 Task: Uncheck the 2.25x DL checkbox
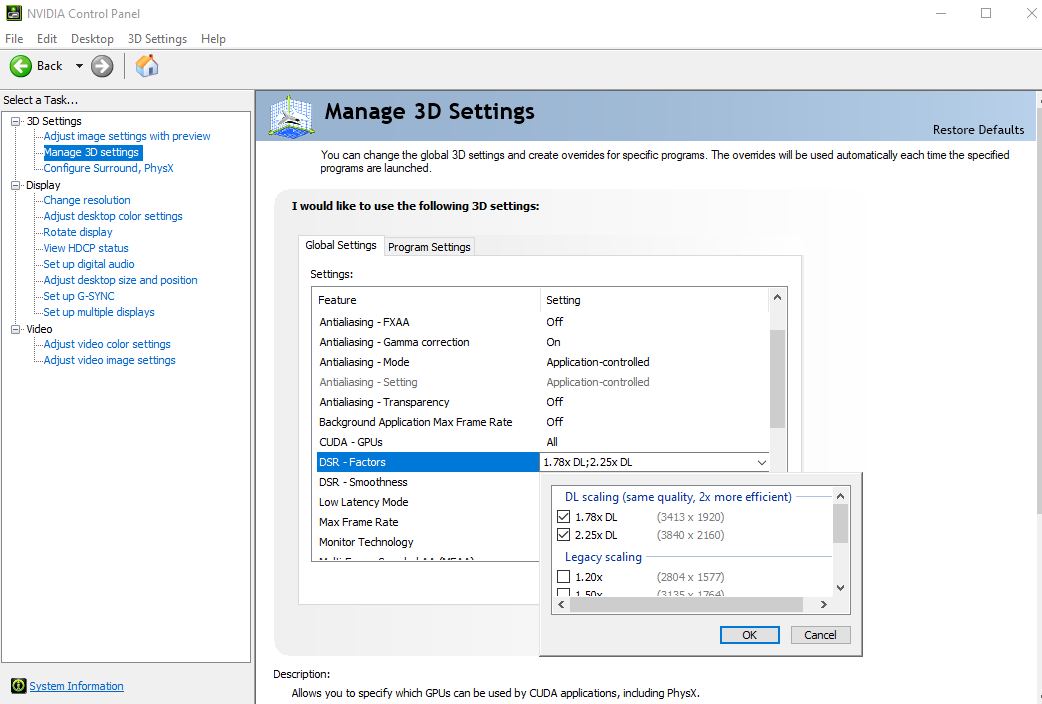[x=564, y=535]
